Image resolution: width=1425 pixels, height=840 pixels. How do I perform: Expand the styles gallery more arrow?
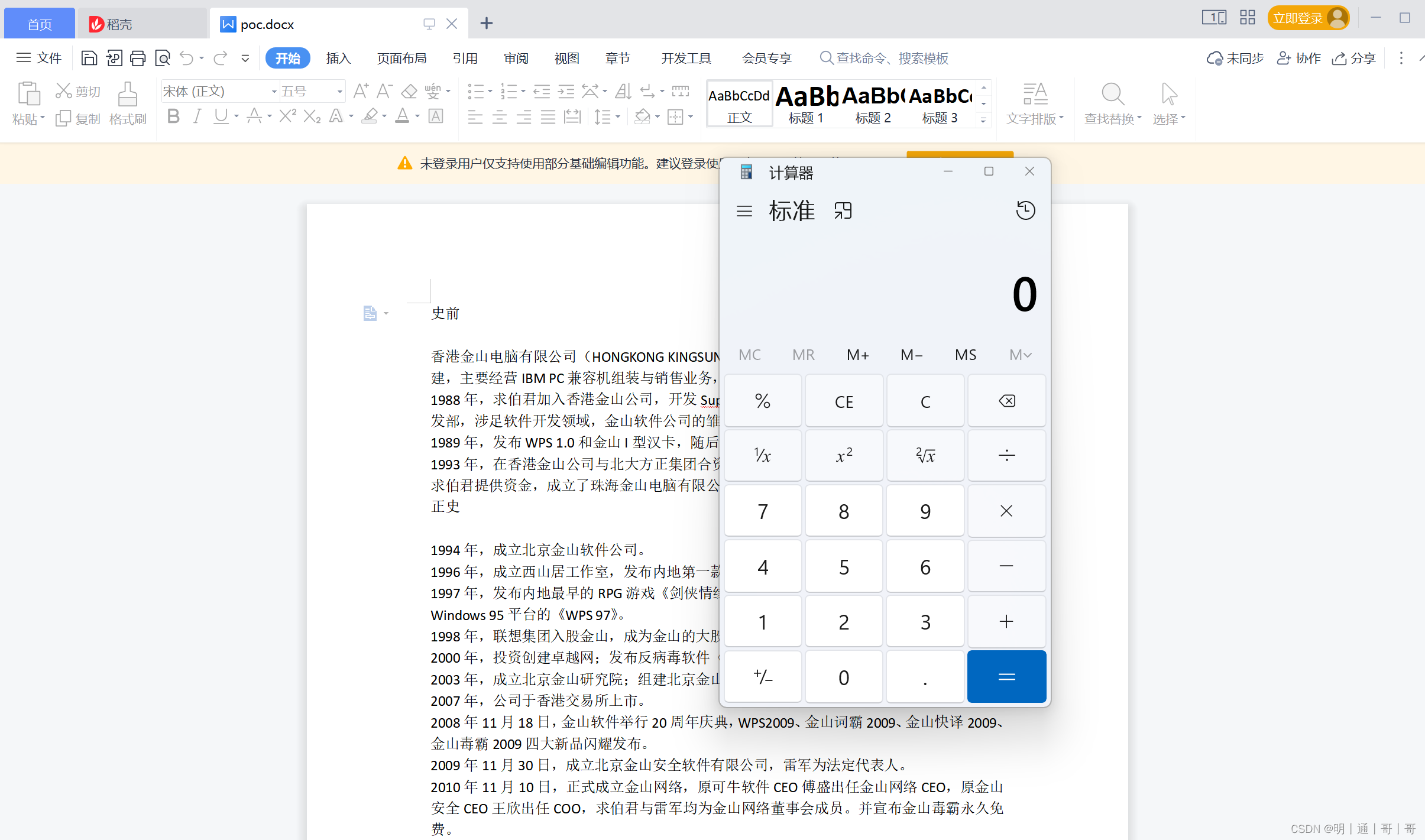coord(983,120)
